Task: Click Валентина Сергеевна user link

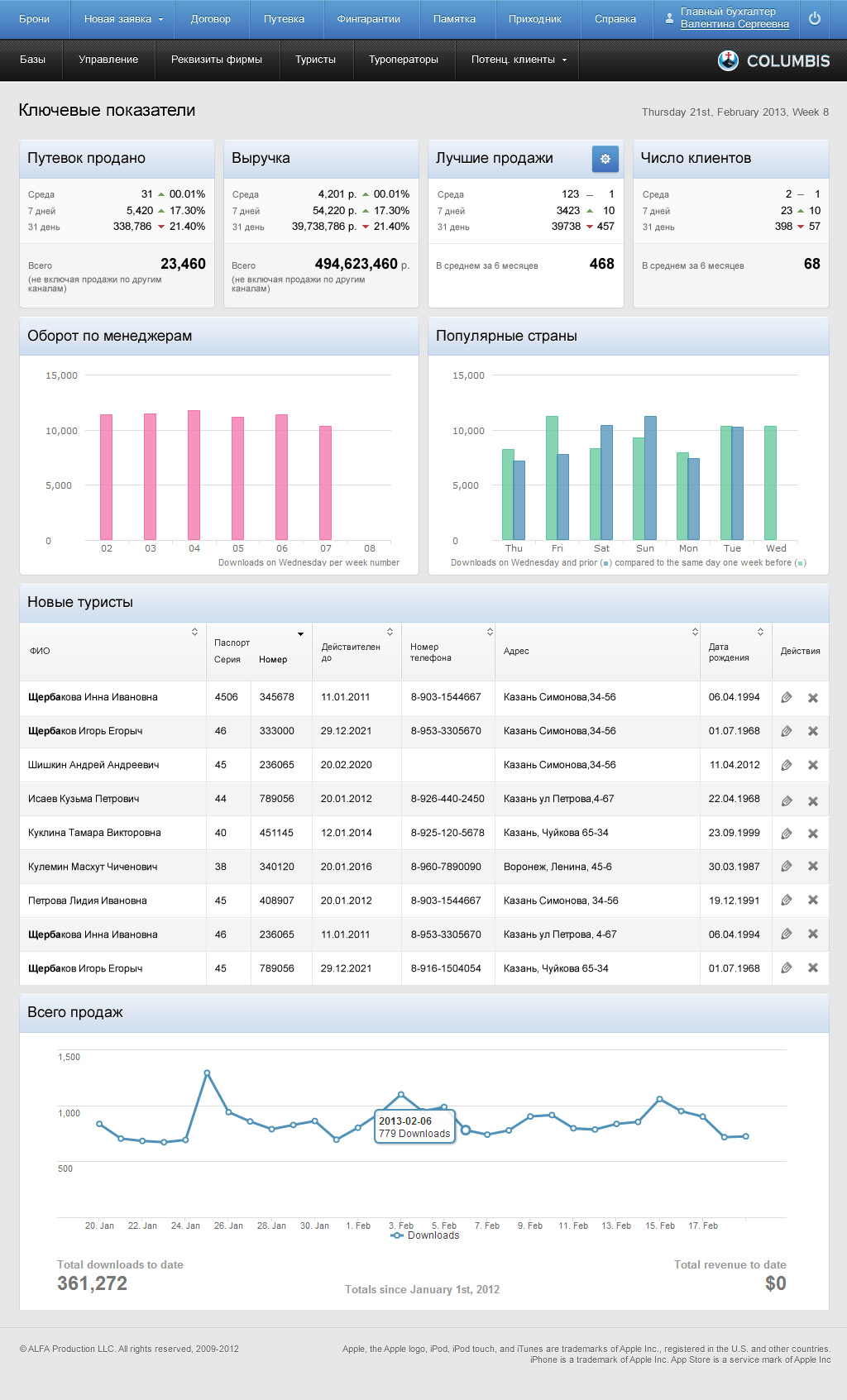Action: pyautogui.click(x=735, y=25)
